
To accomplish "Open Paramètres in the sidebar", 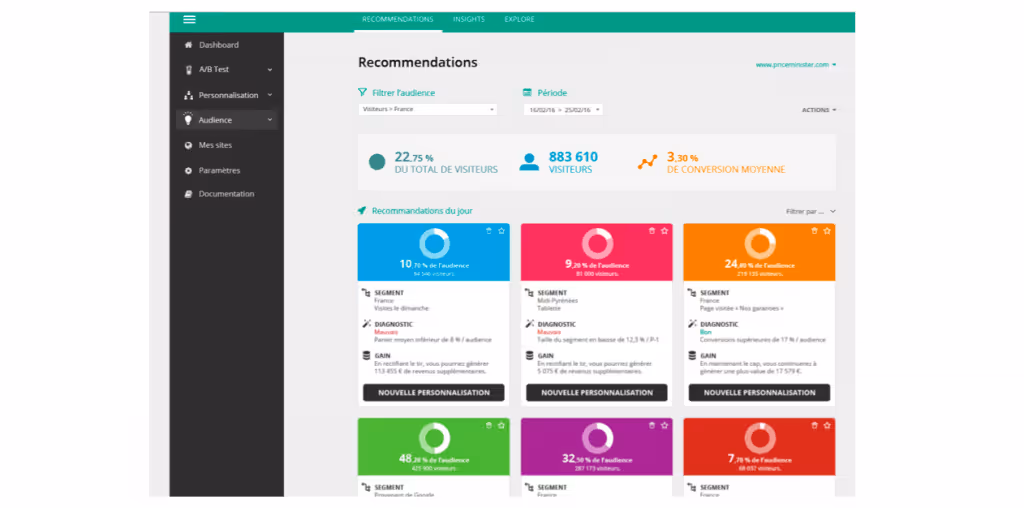I will click(x=219, y=170).
